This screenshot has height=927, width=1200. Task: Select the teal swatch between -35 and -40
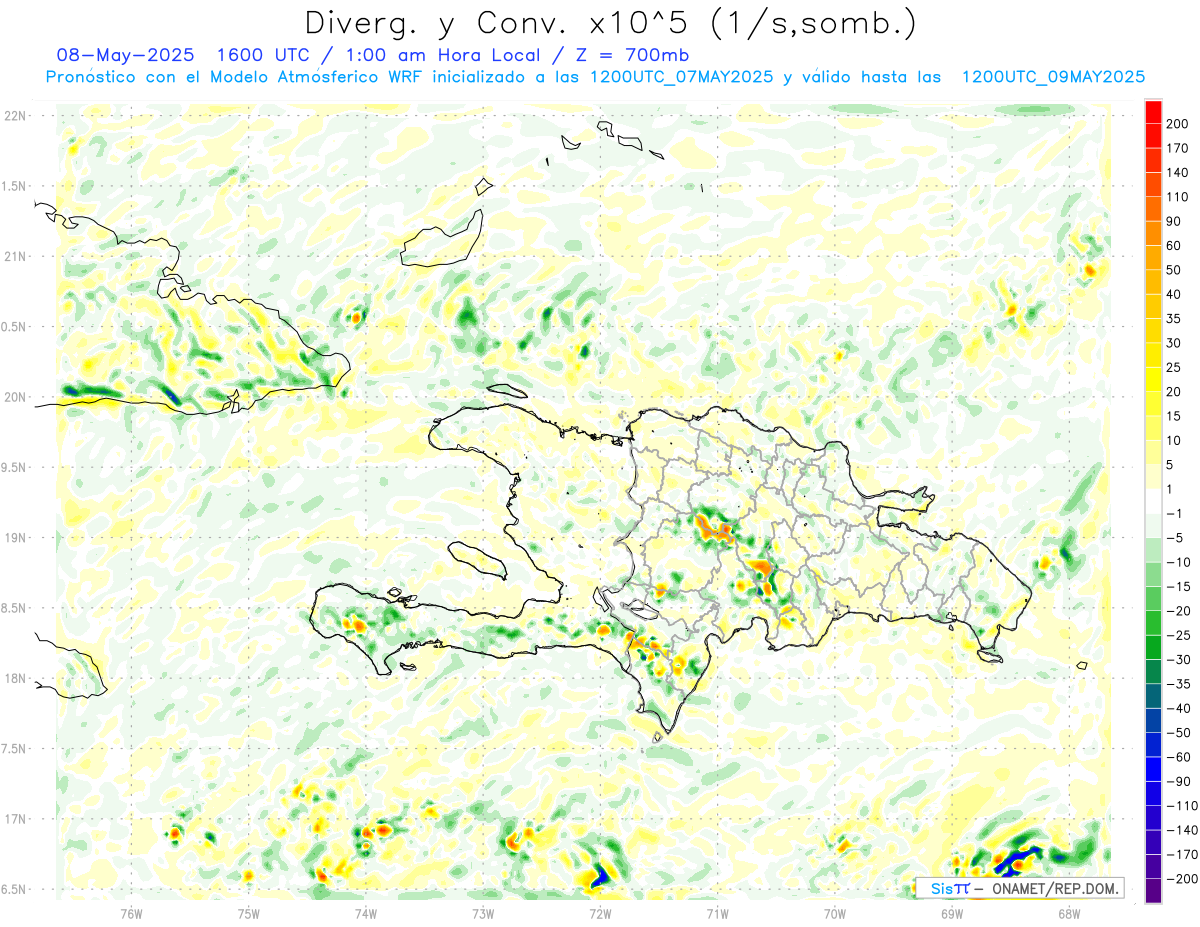pos(1153,697)
